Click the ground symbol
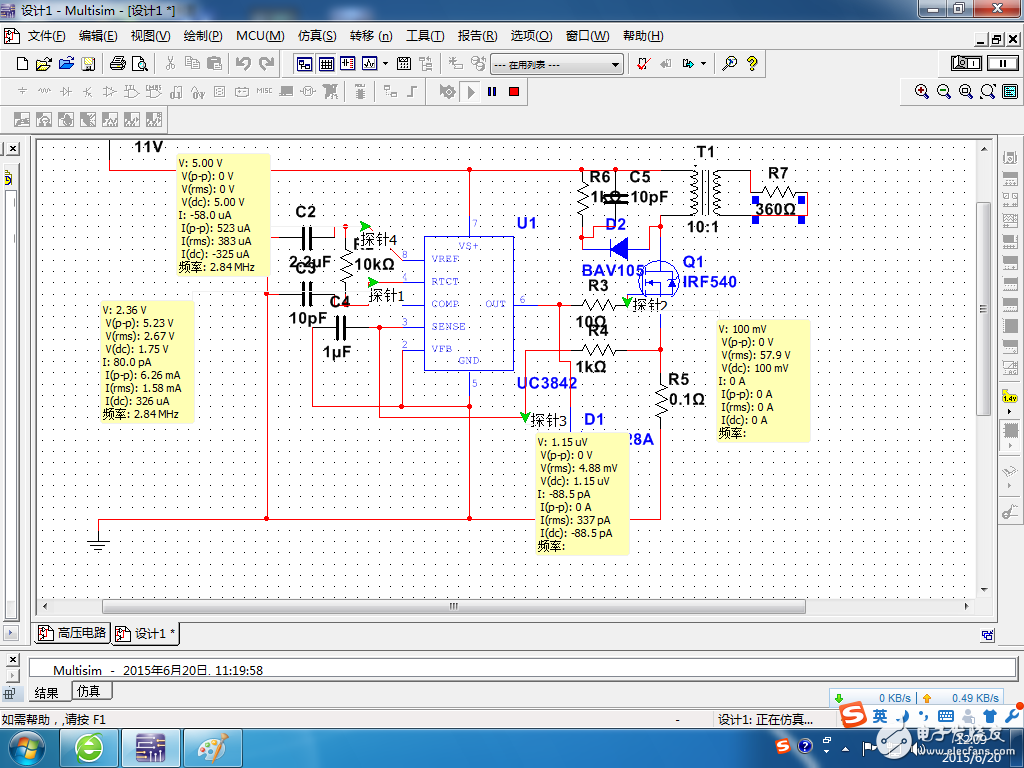The width and height of the screenshot is (1024, 768). (x=98, y=543)
